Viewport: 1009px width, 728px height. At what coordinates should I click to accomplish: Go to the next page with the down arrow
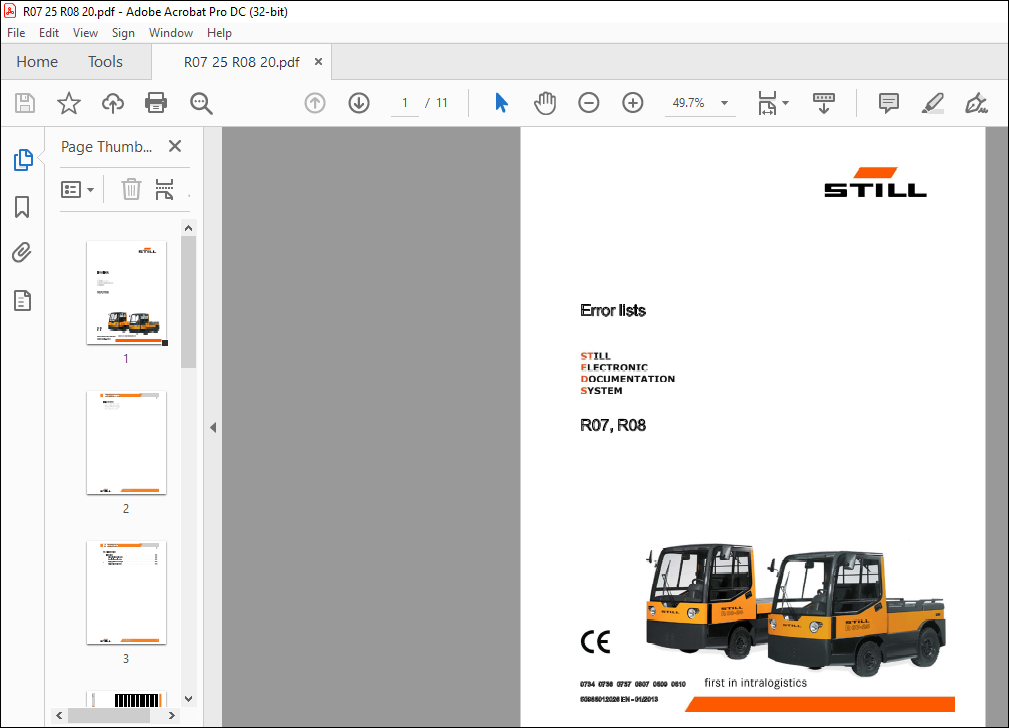359,103
